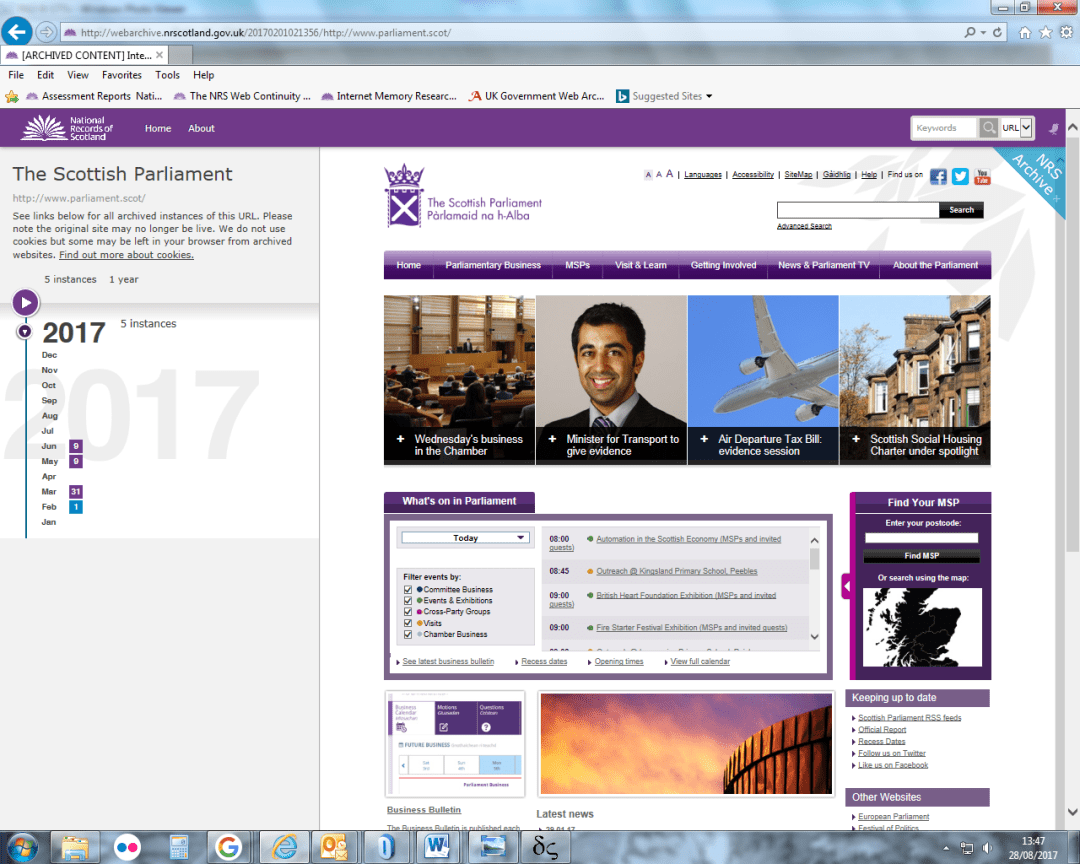Click the National Records of Scotland thistle logo
This screenshot has height=864, width=1080.
tap(42, 127)
